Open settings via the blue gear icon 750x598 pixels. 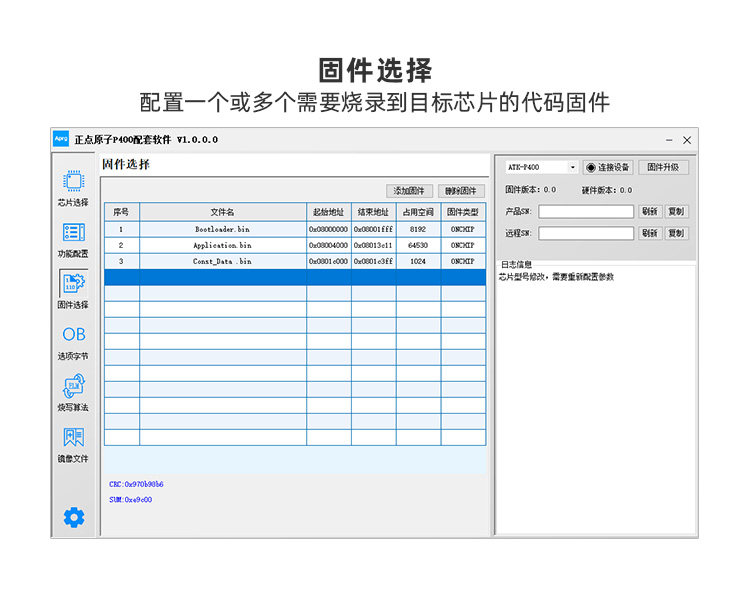[x=74, y=518]
